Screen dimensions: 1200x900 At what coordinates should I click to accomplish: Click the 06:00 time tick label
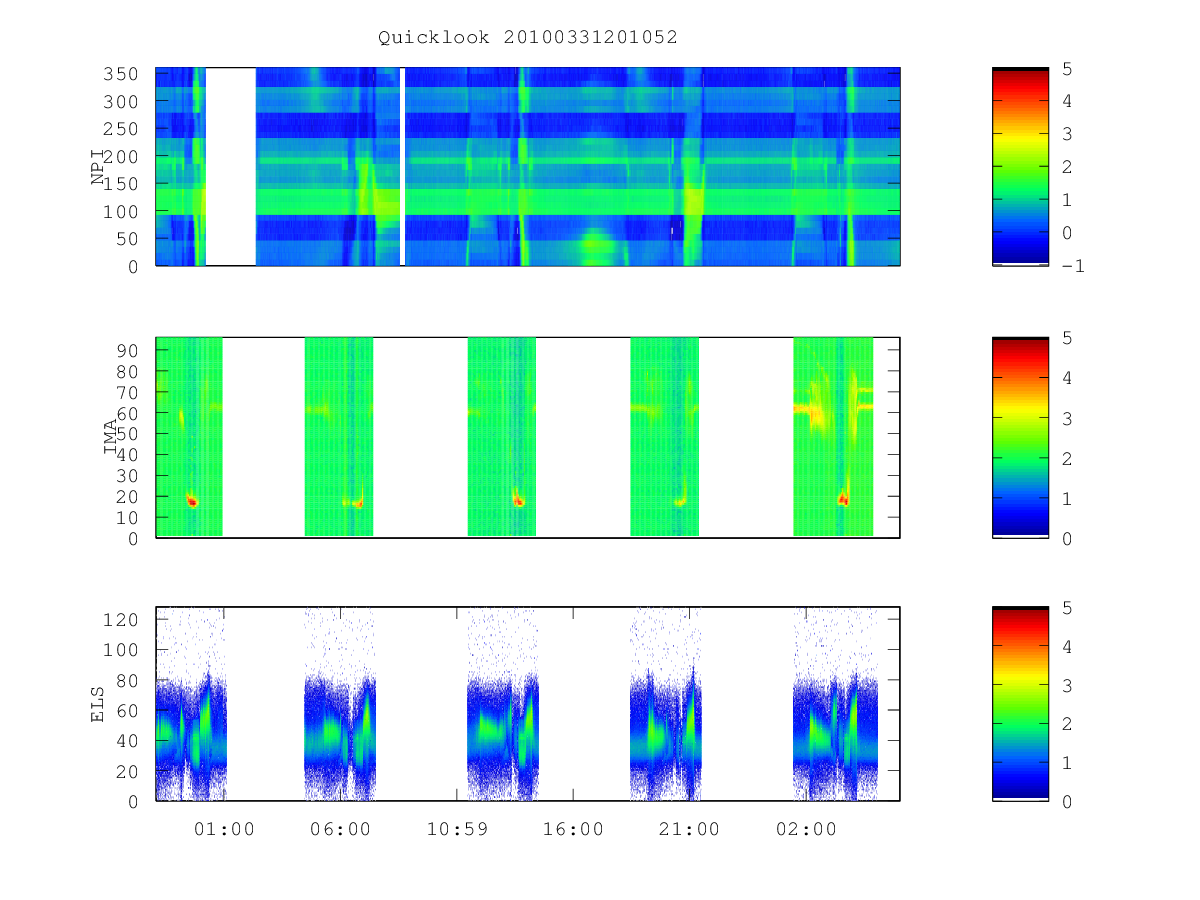pos(340,830)
